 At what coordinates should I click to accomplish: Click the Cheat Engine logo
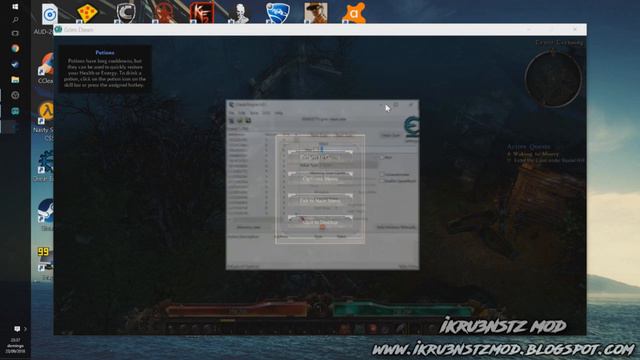411,127
